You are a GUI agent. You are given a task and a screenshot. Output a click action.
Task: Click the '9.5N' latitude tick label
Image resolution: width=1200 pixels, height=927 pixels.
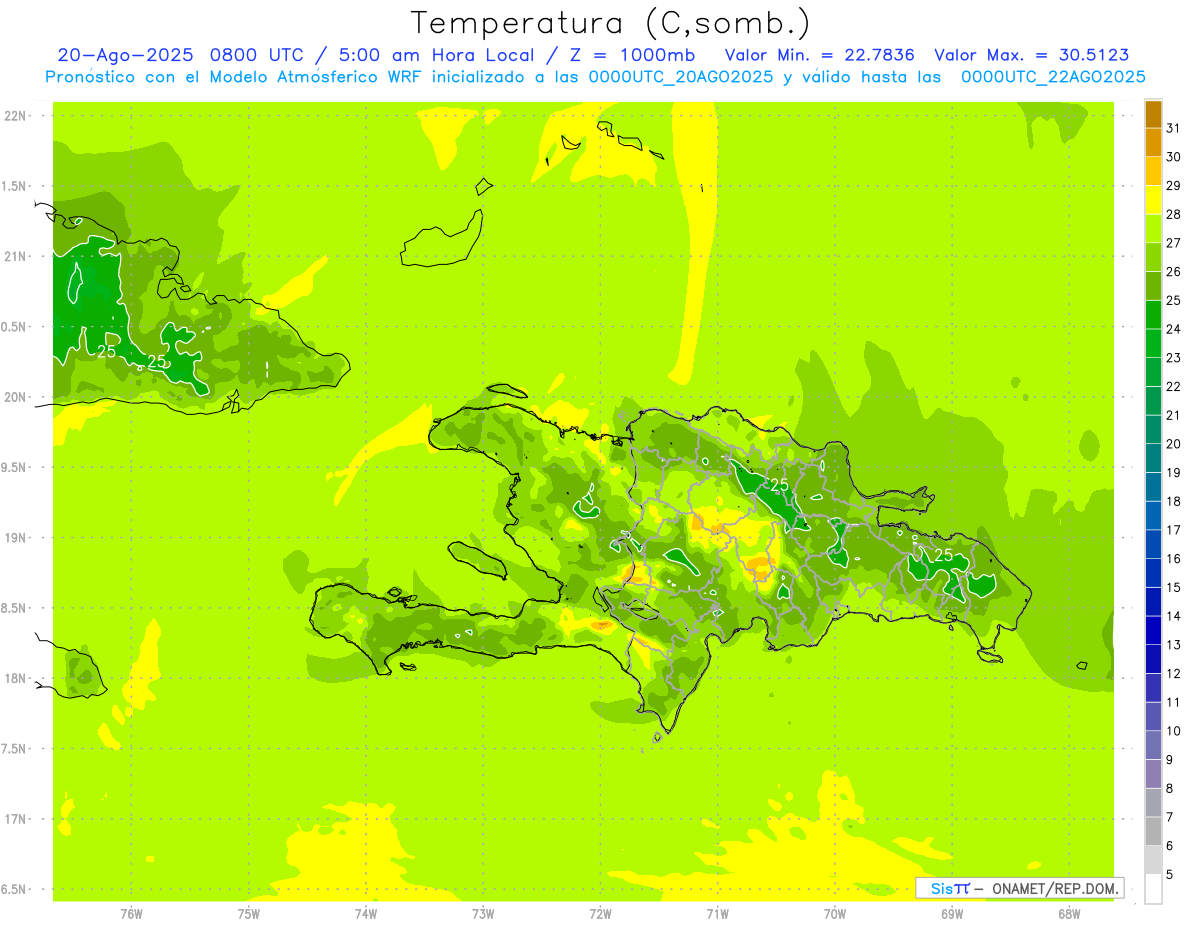(15, 468)
